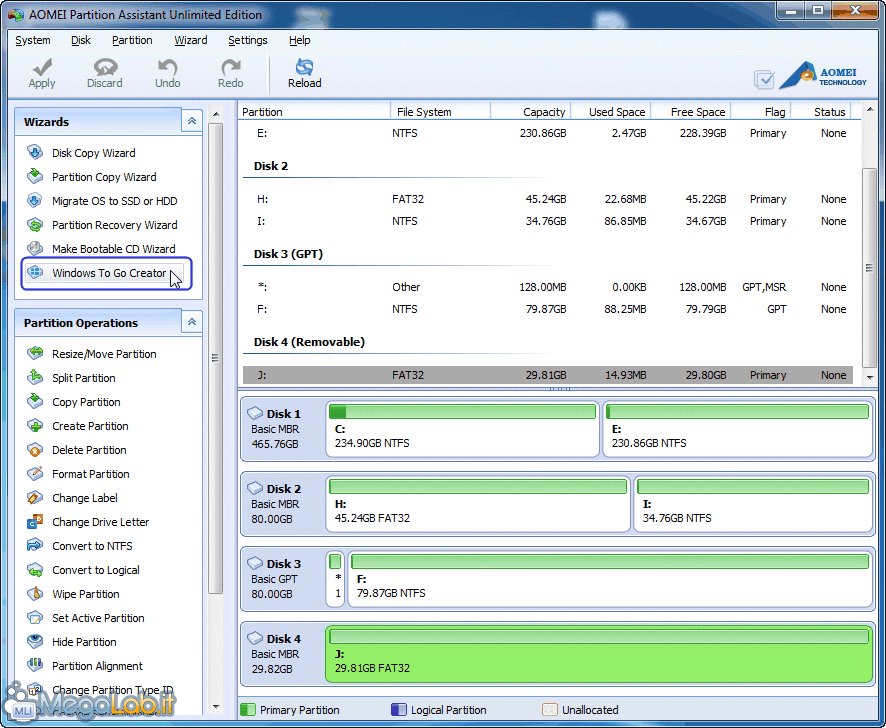Viewport: 886px width, 728px height.
Task: Sort by the Partition column header
Action: (314, 111)
